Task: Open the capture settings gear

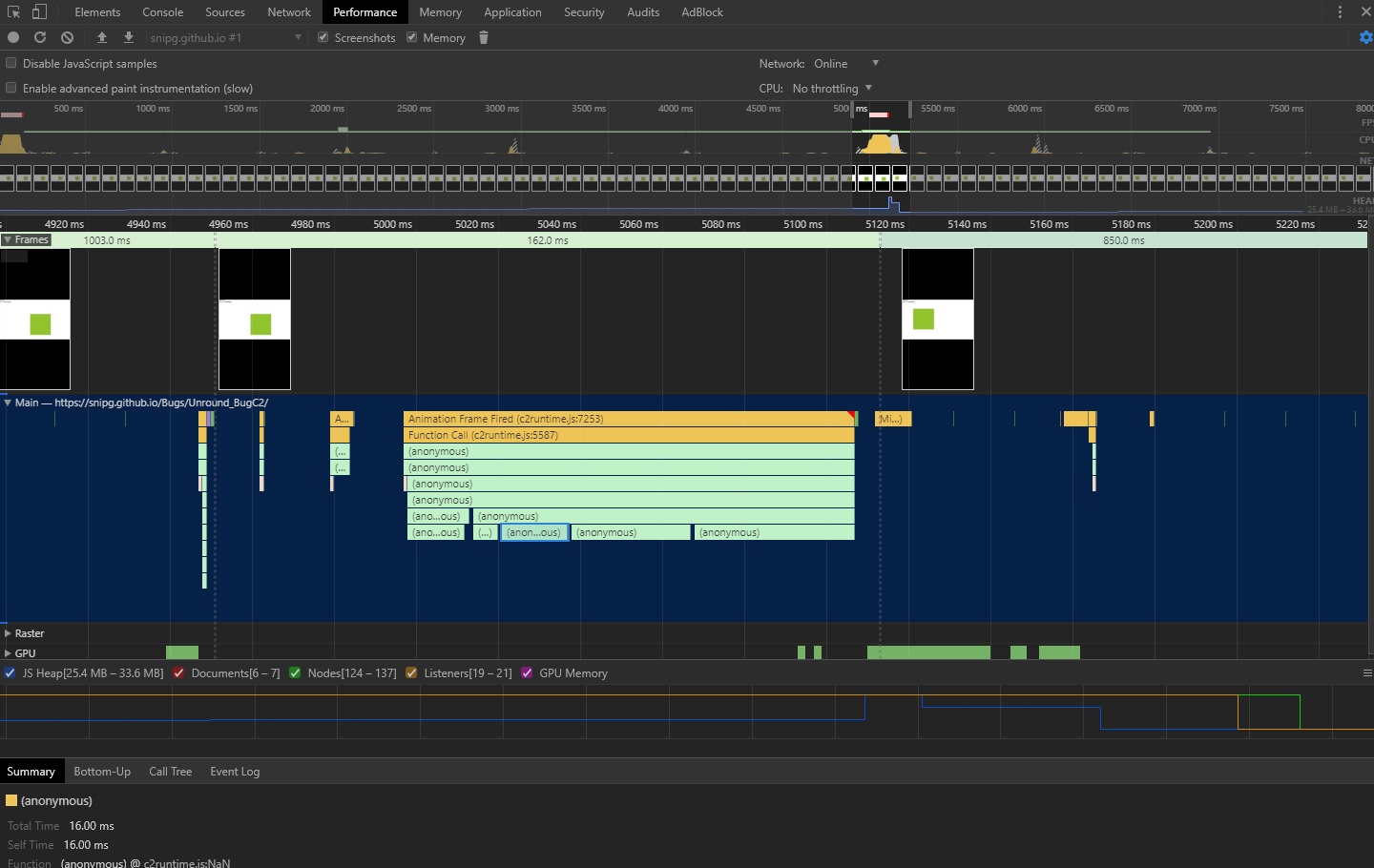Action: [x=1366, y=37]
